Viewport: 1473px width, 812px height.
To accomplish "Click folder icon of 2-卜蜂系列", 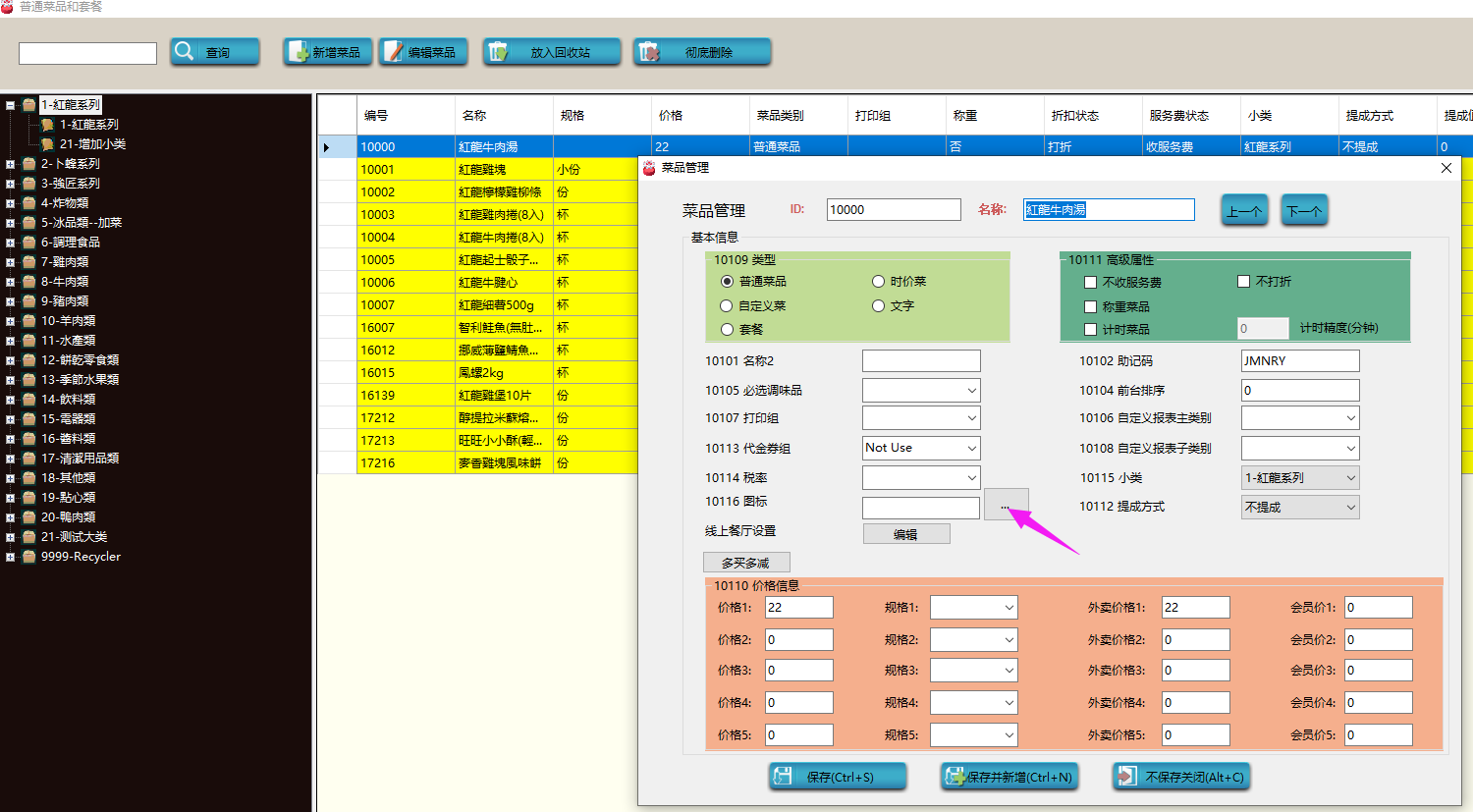I will click(29, 164).
